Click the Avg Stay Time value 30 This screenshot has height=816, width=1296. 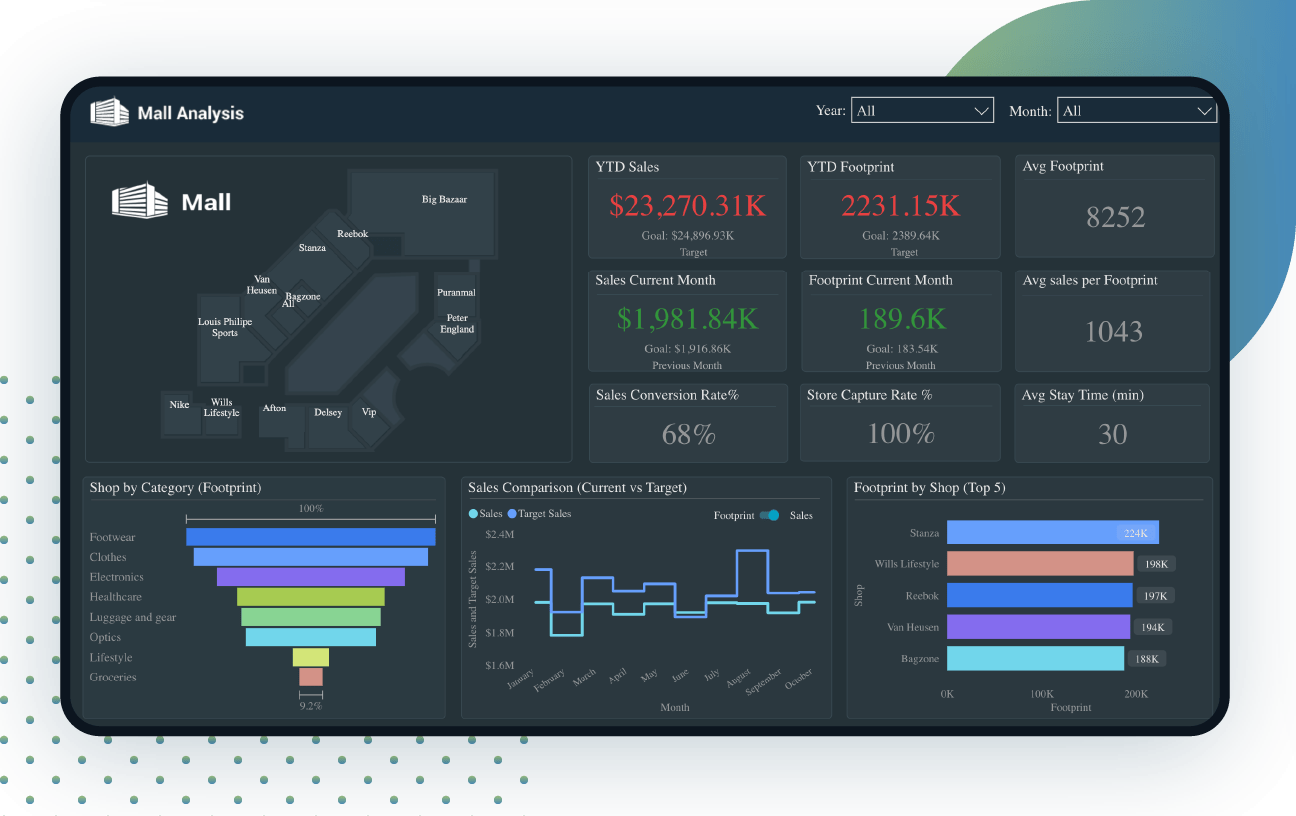1112,433
